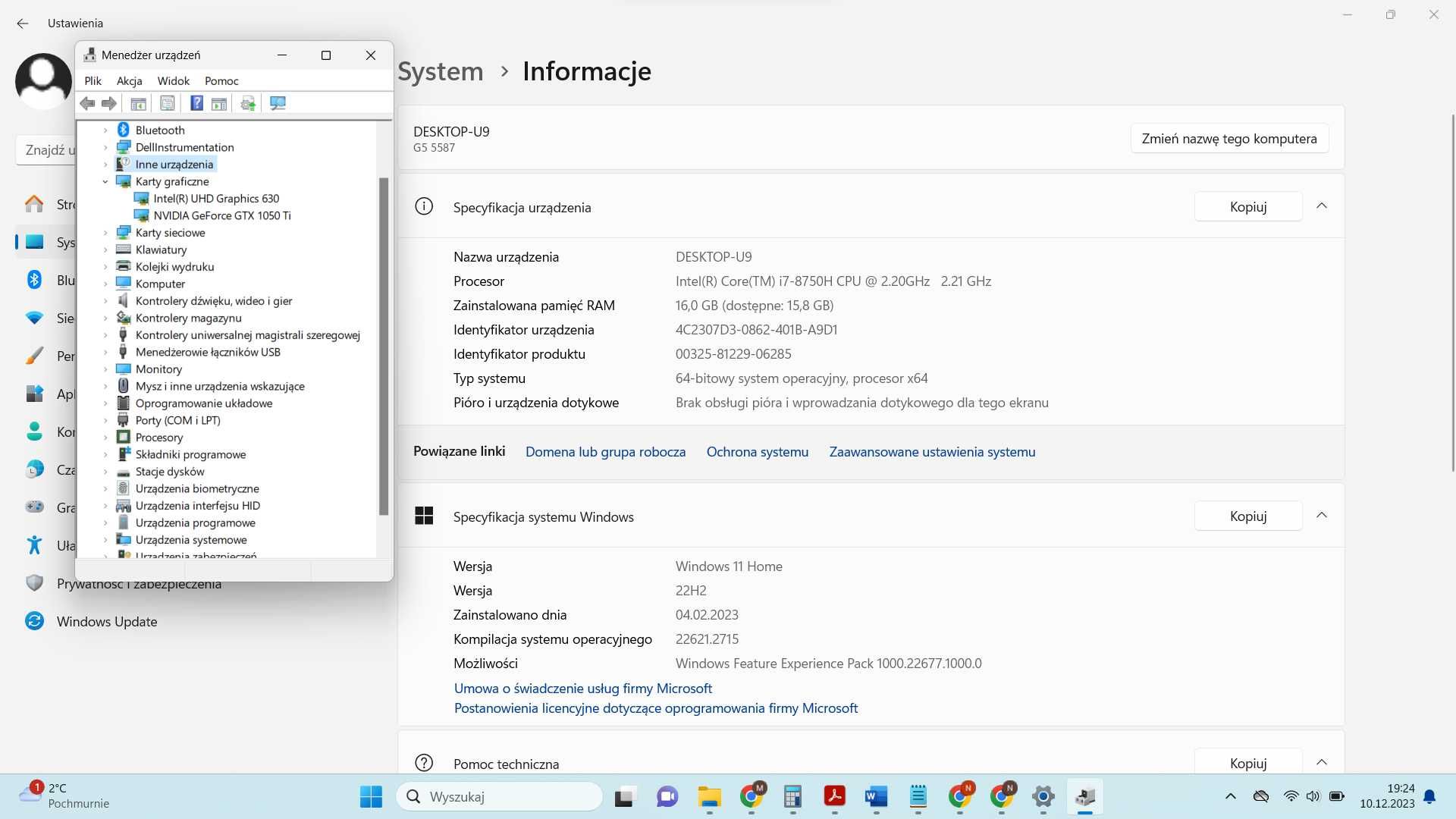Click the Help icon in Device Manager toolbar
This screenshot has height=819, width=1456.
[196, 103]
